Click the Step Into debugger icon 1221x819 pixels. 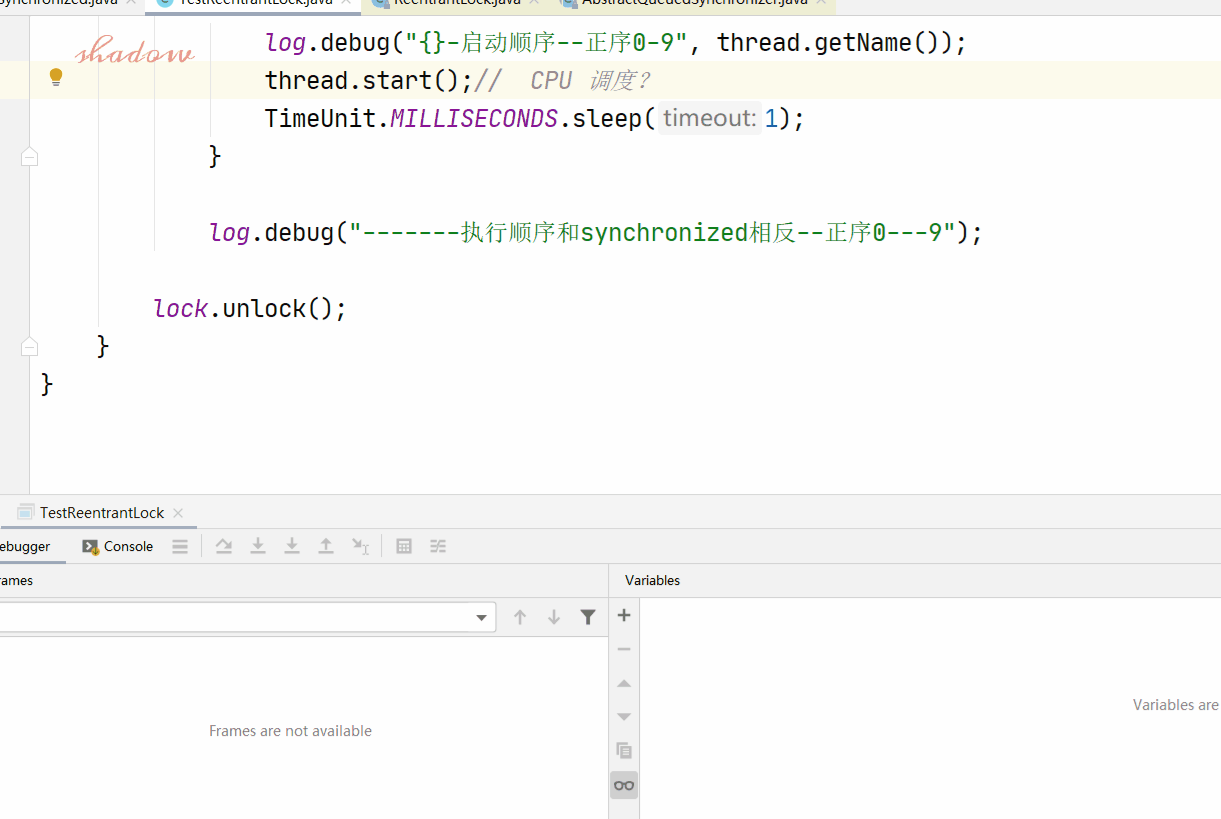point(258,546)
